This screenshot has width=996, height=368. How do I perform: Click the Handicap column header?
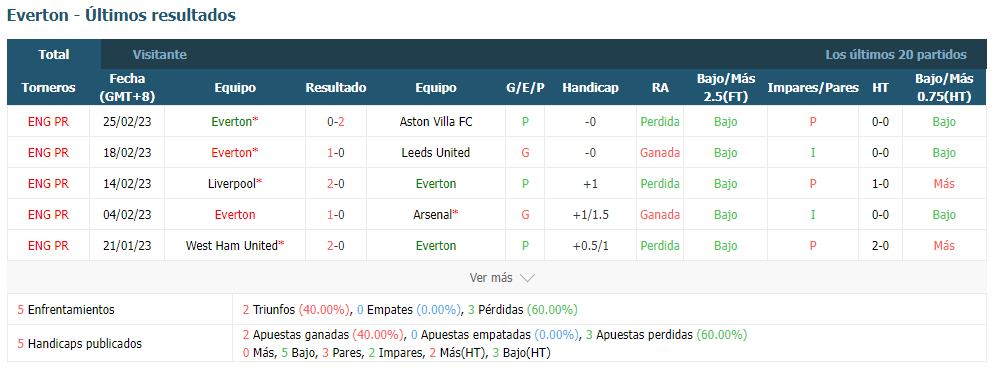(x=590, y=88)
